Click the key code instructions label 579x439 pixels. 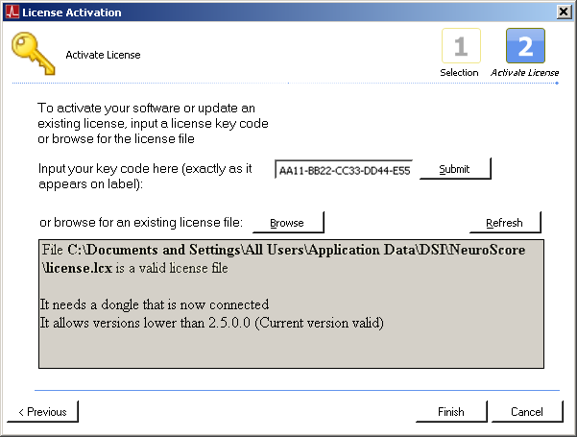point(145,176)
